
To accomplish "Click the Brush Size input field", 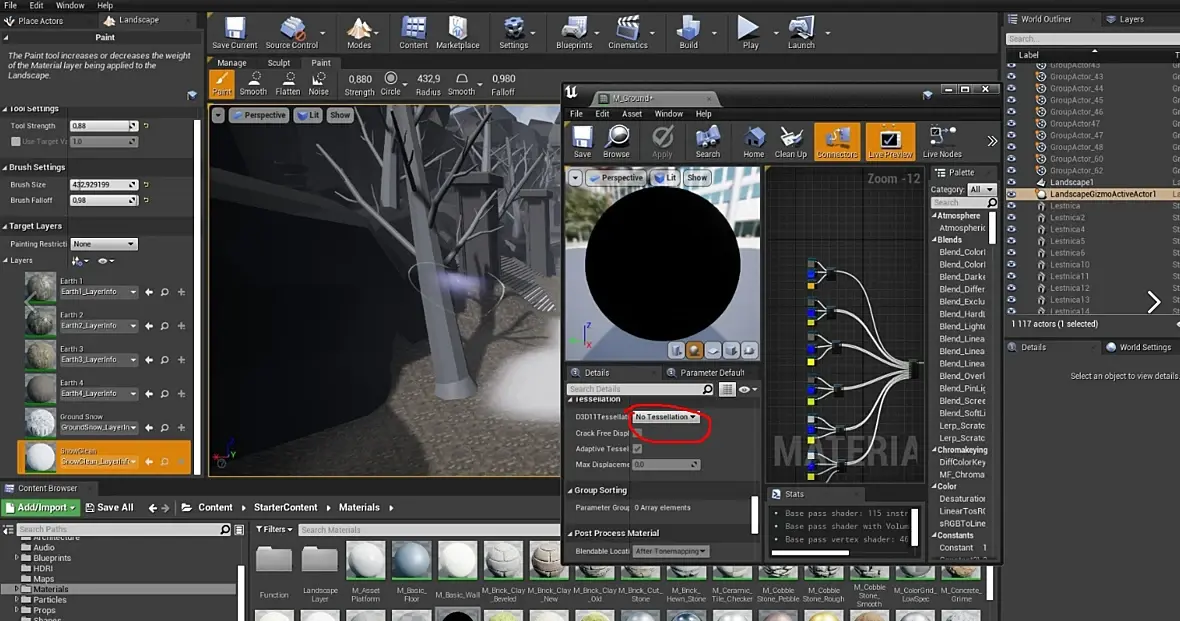I will click(102, 185).
